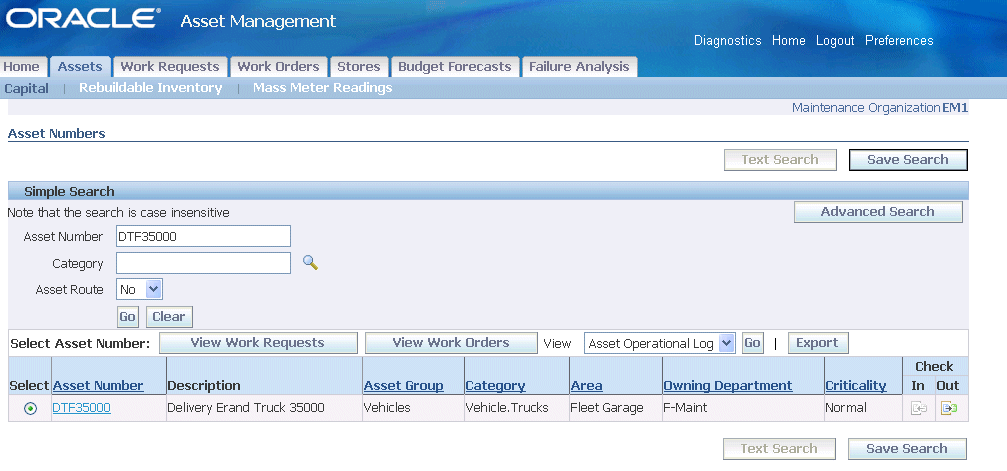Click the EM1 maintenance organization text

(955, 108)
